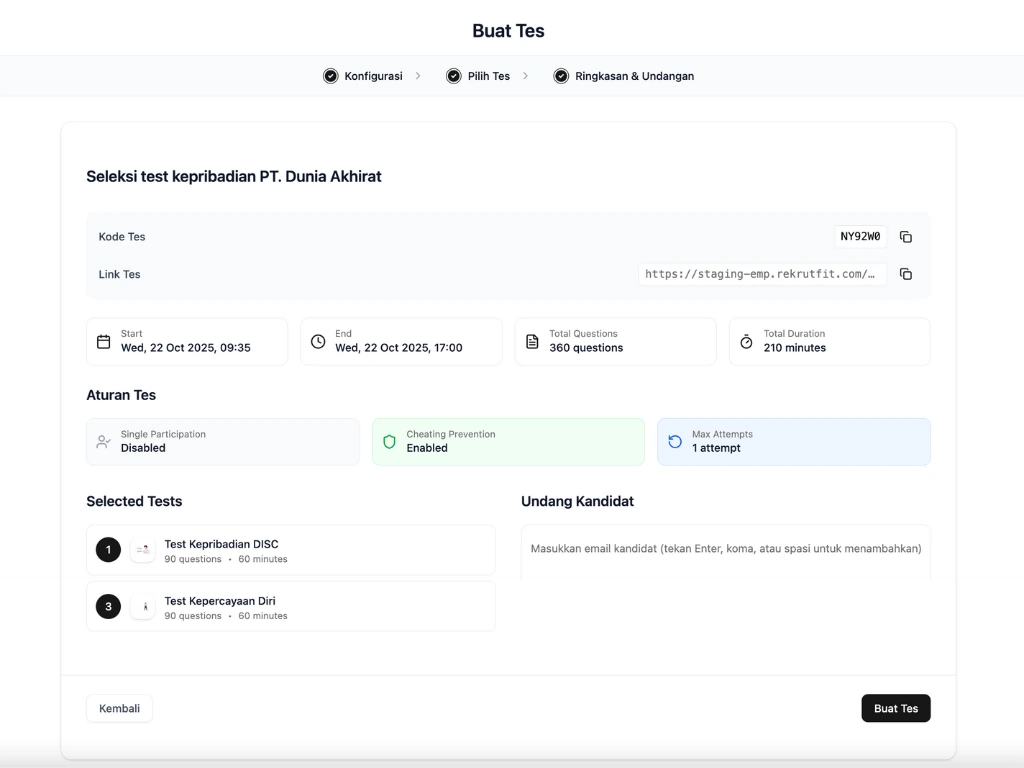Go to the Konfigurasi step
Screen dimensions: 1024x768
364,76
